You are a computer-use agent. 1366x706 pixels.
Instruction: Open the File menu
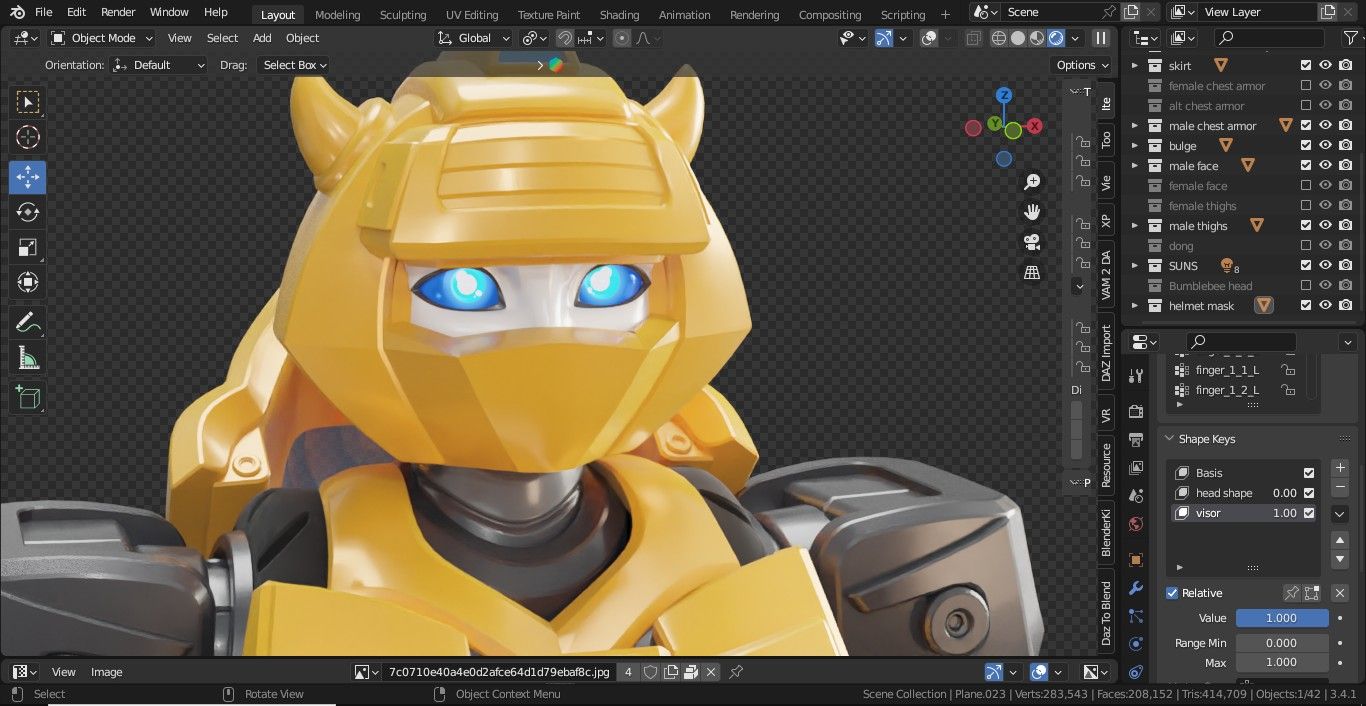pyautogui.click(x=43, y=12)
